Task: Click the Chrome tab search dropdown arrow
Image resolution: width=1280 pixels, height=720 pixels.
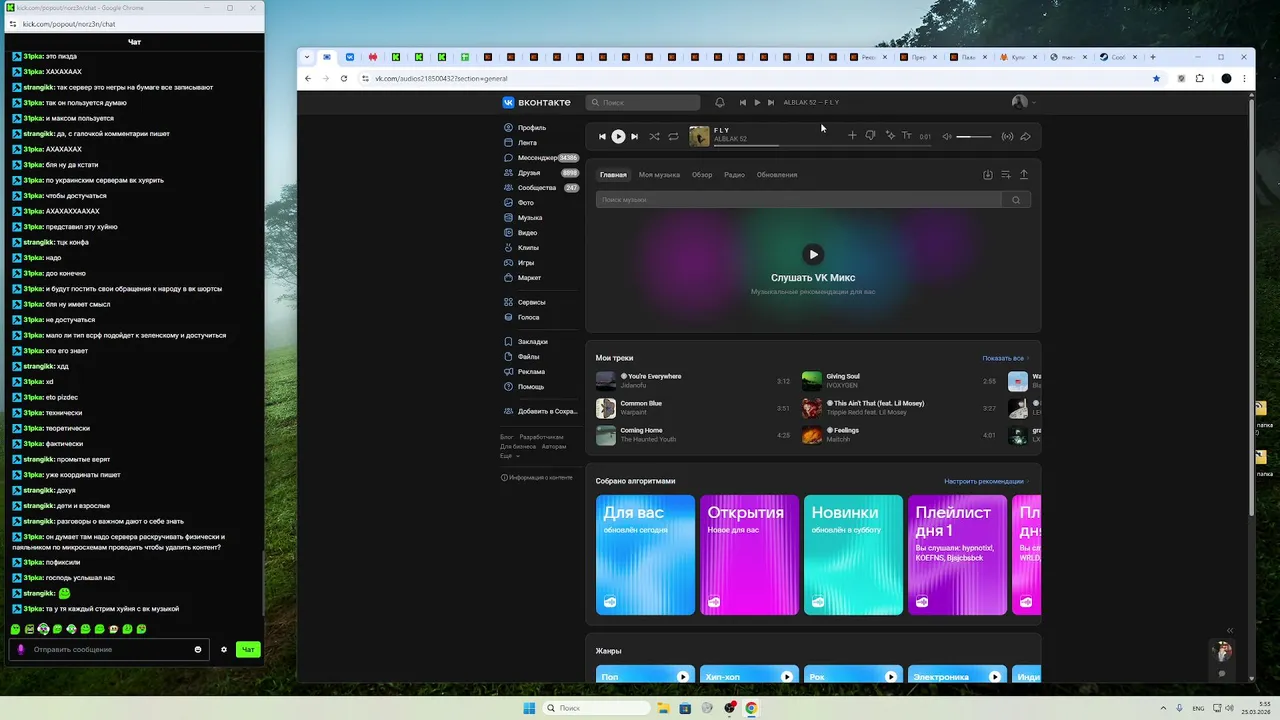Action: [x=307, y=57]
